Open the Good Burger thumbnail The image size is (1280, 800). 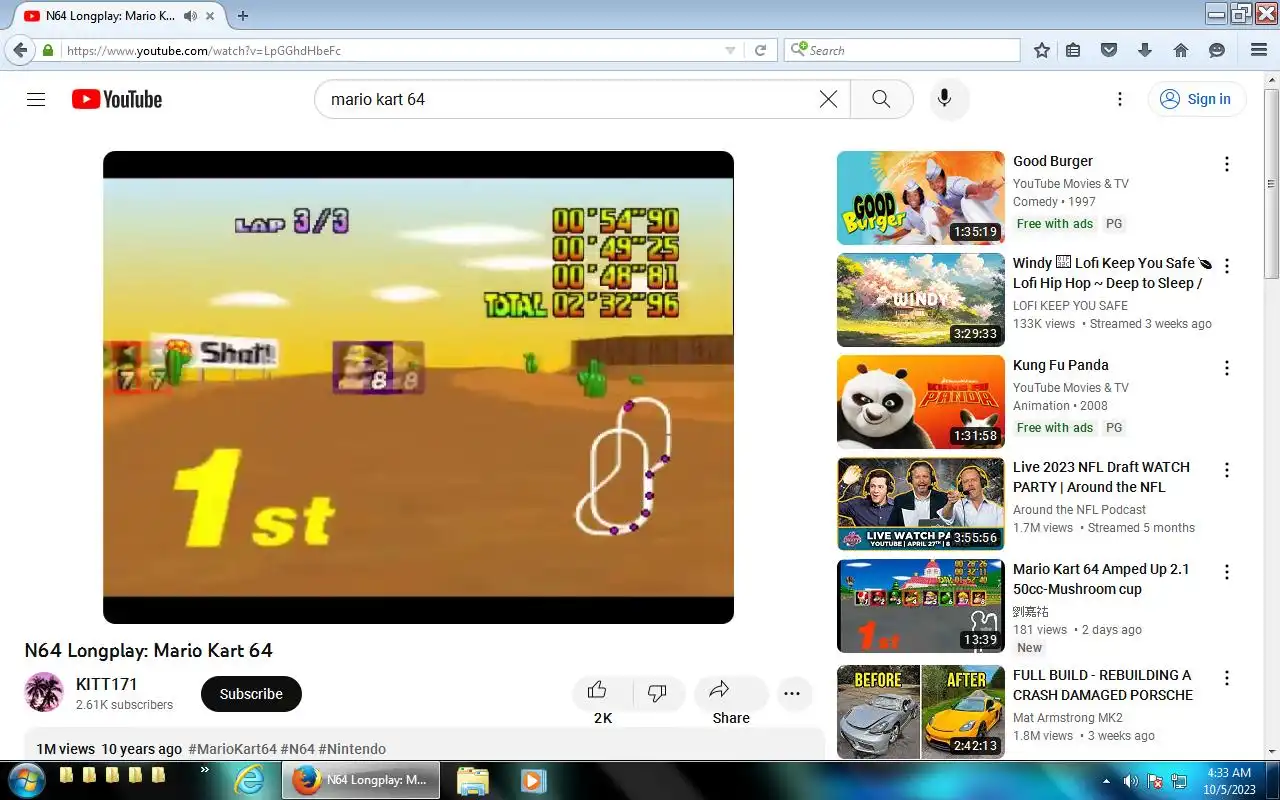920,198
